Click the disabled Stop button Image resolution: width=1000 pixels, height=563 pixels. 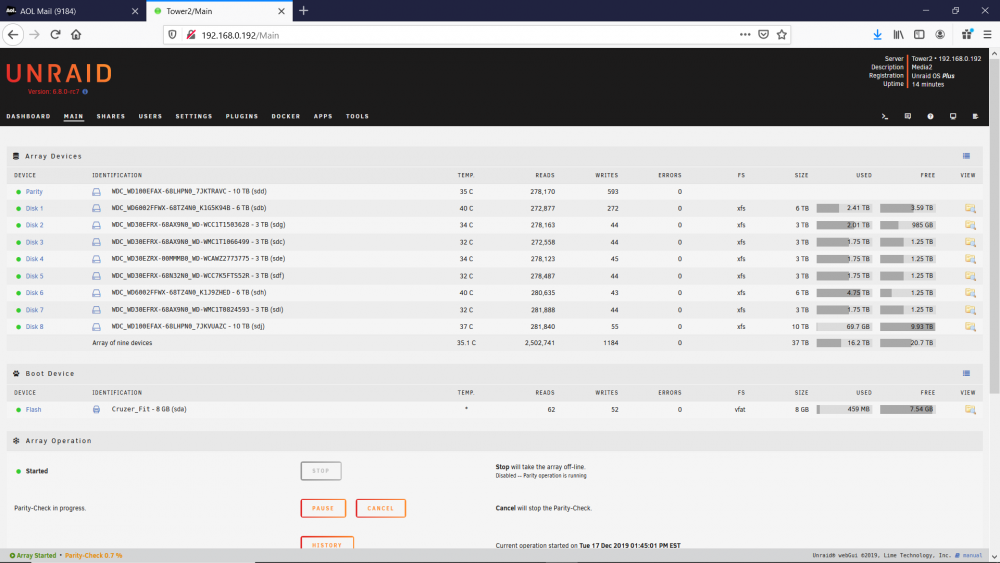(x=321, y=471)
